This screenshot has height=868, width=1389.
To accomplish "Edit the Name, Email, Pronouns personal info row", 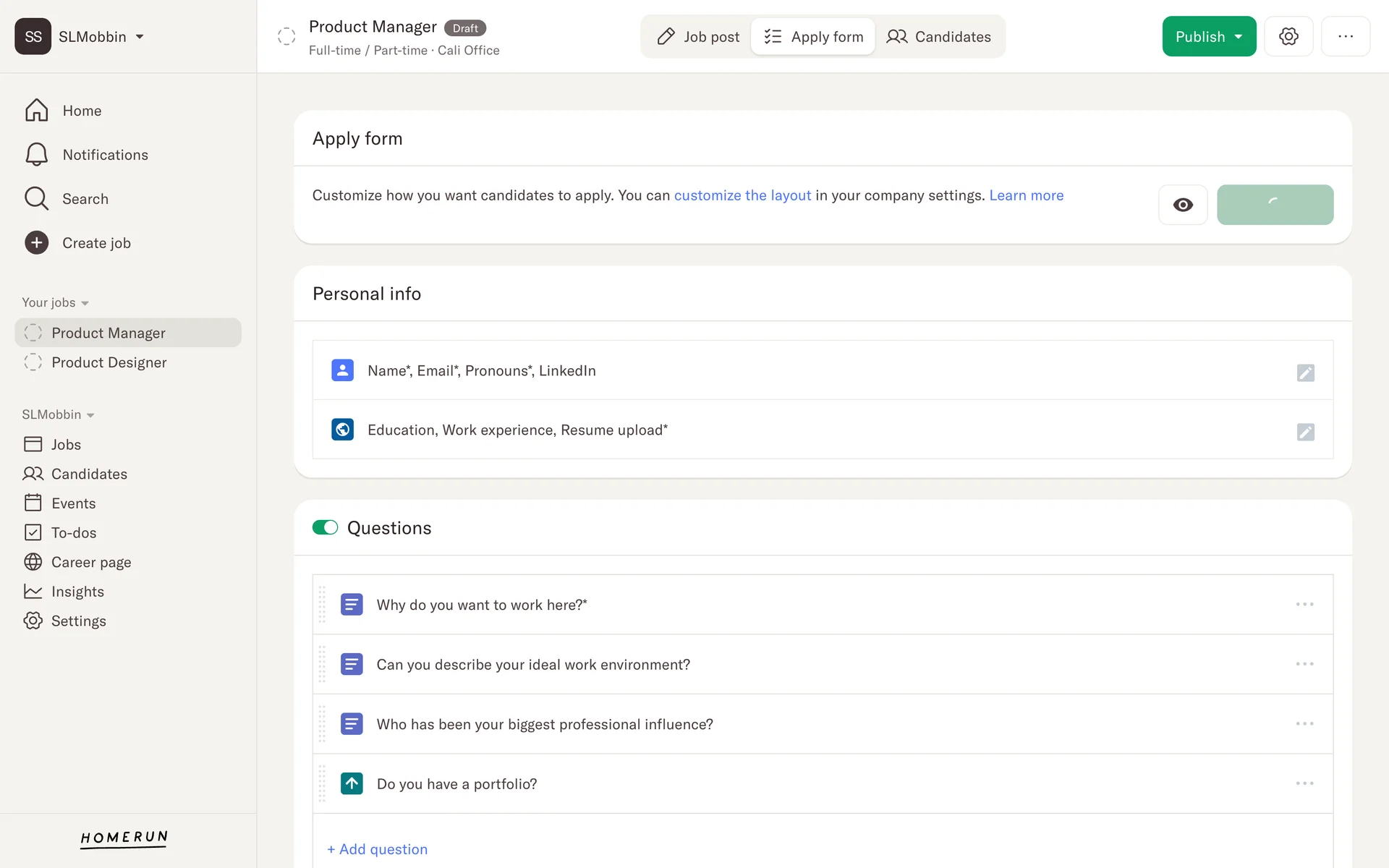I will click(1305, 373).
